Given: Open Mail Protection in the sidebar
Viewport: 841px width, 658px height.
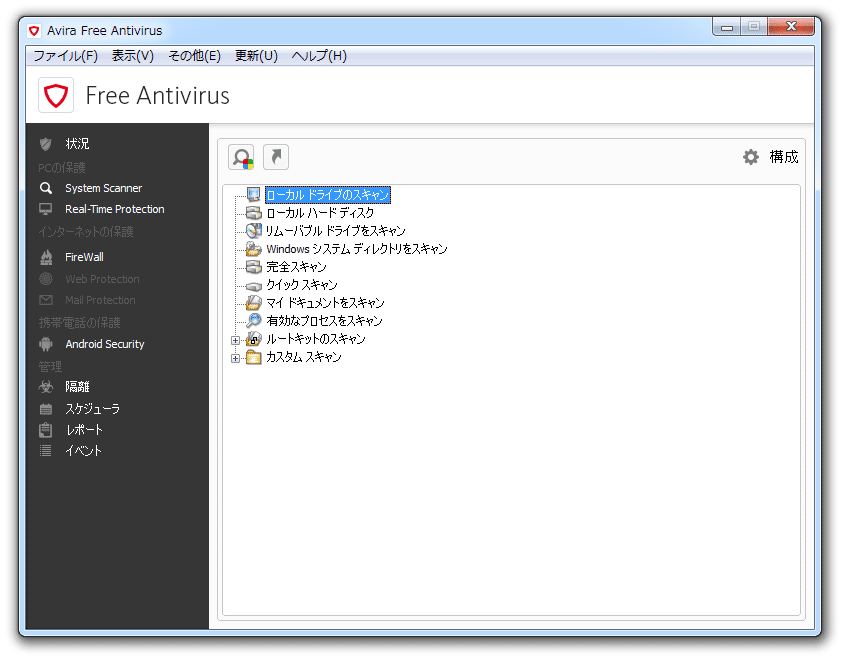Looking at the screenshot, I should point(100,300).
